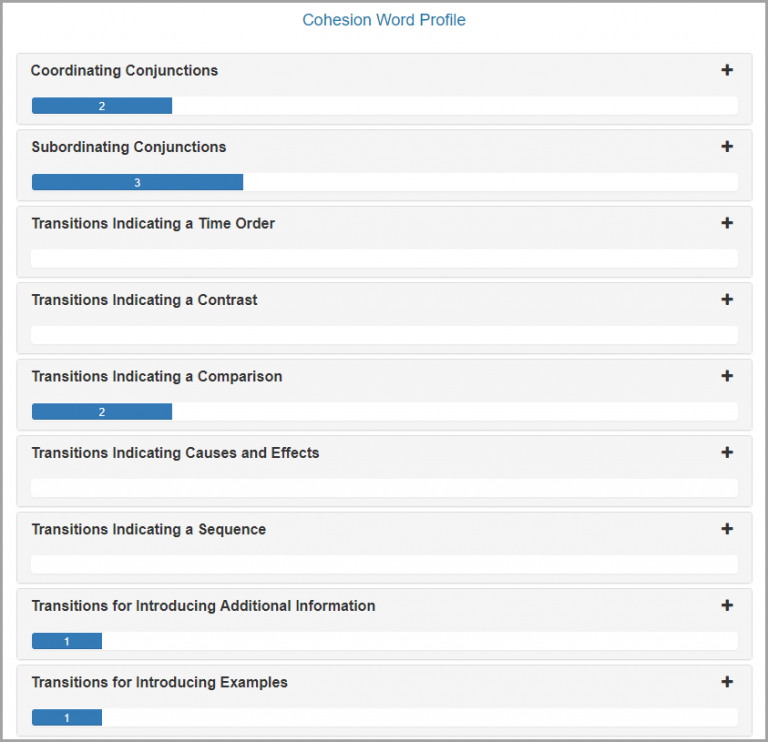Click the empty Time Order progress bar
The width and height of the screenshot is (768, 742).
pos(384,259)
